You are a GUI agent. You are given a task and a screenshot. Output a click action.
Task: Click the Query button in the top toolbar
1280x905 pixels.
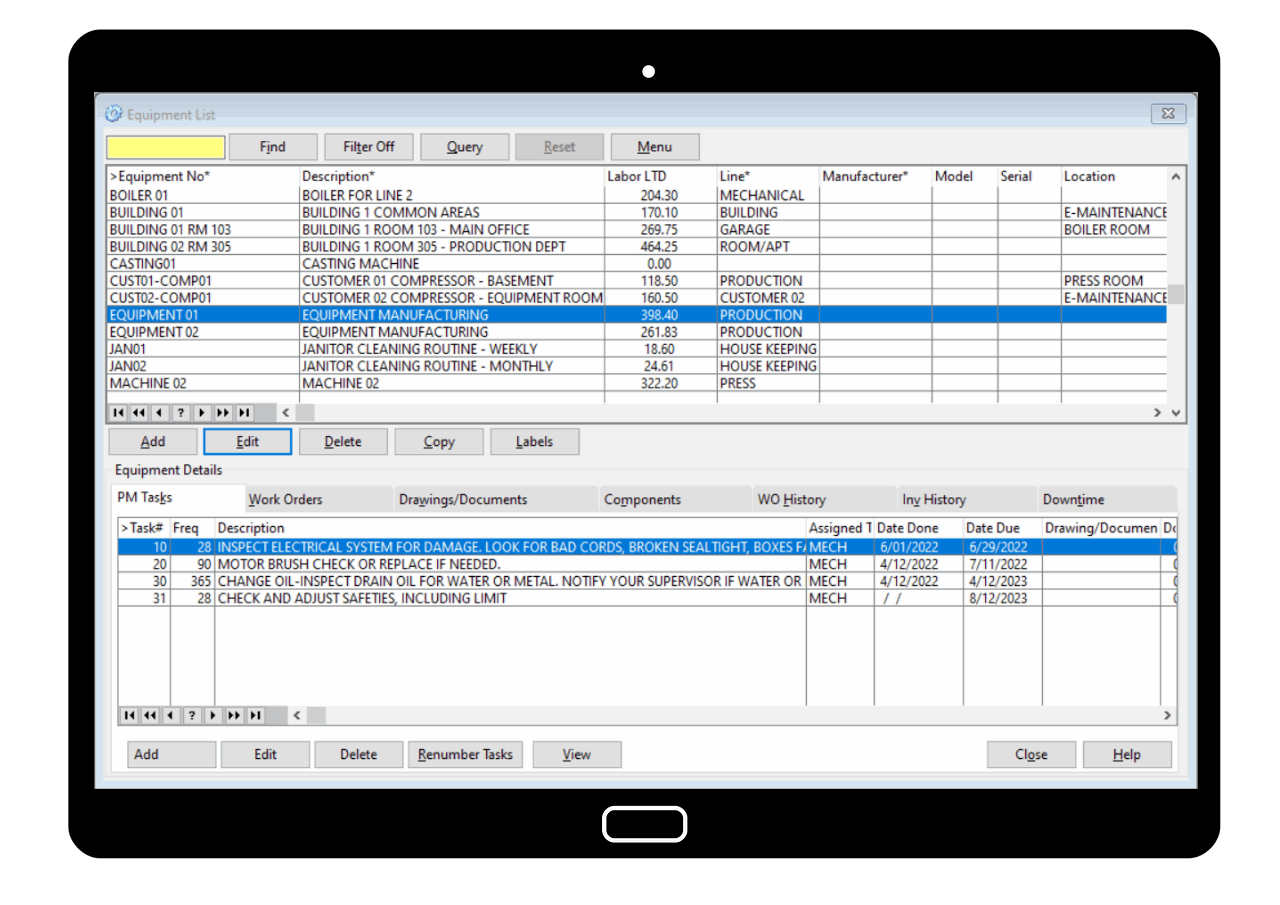[x=464, y=146]
